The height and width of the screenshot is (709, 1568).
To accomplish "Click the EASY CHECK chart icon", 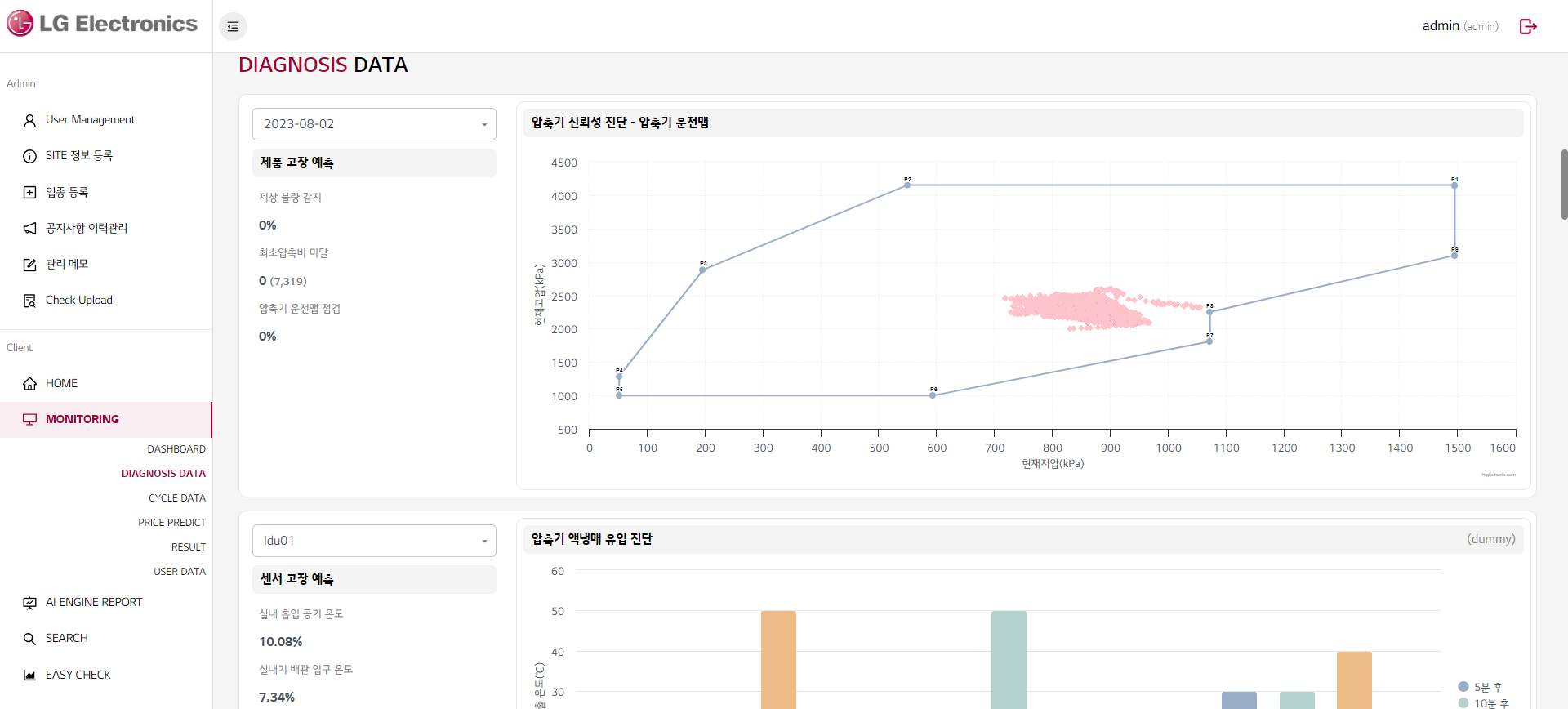I will tap(29, 675).
